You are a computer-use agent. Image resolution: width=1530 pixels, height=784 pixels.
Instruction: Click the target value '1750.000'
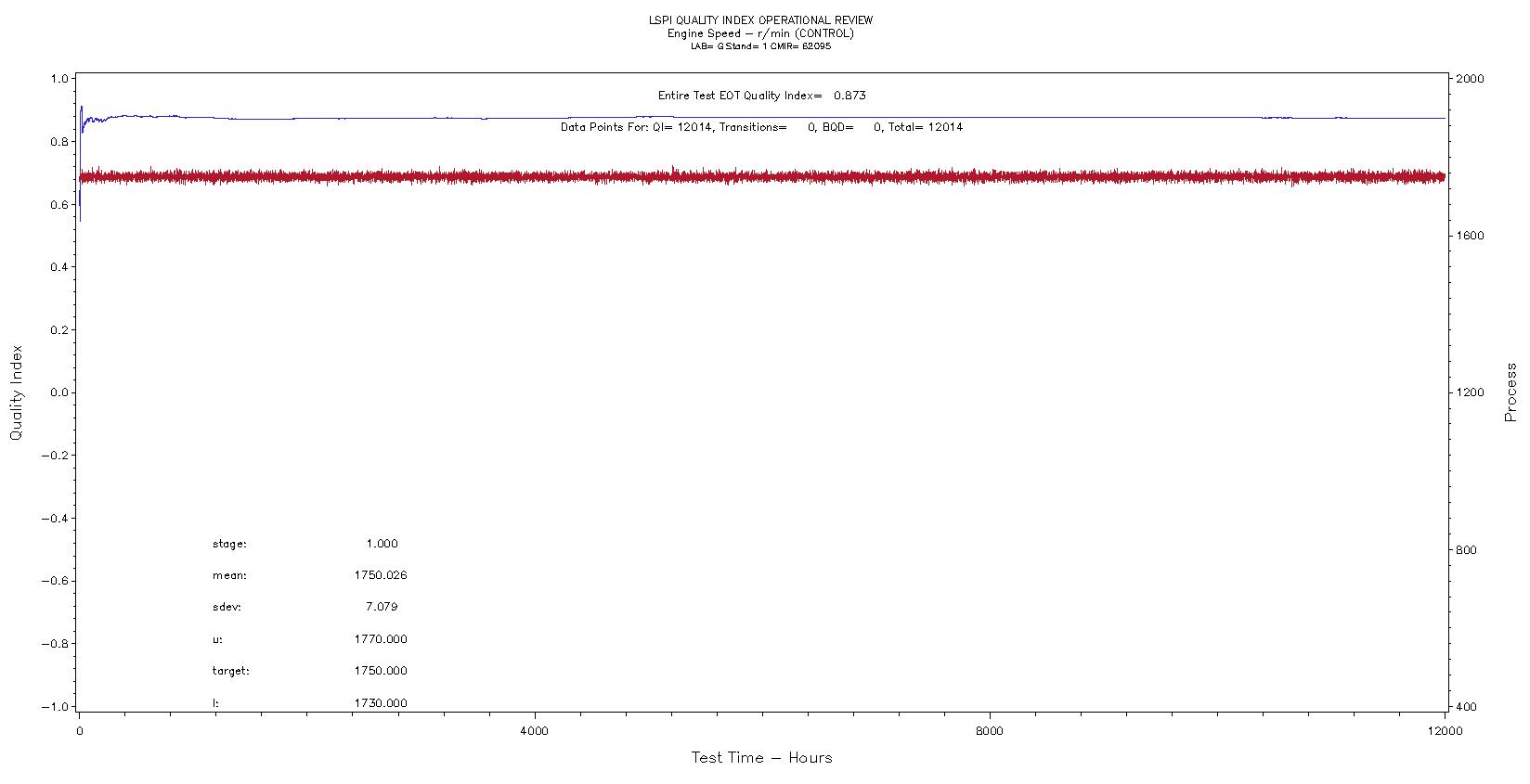381,672
